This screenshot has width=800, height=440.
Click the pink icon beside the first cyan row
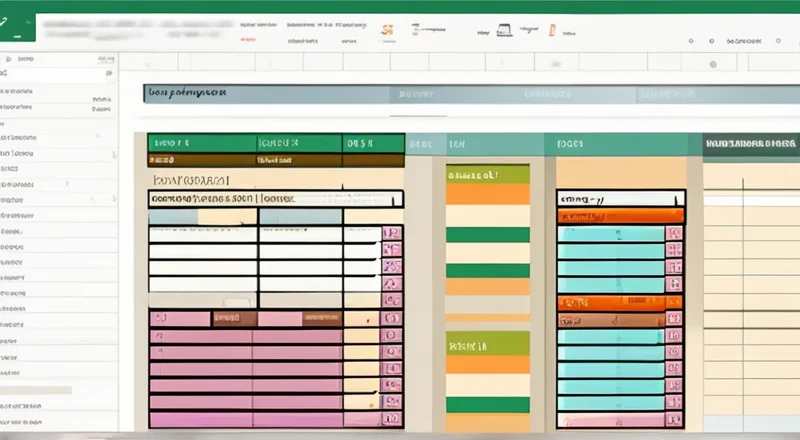point(675,235)
